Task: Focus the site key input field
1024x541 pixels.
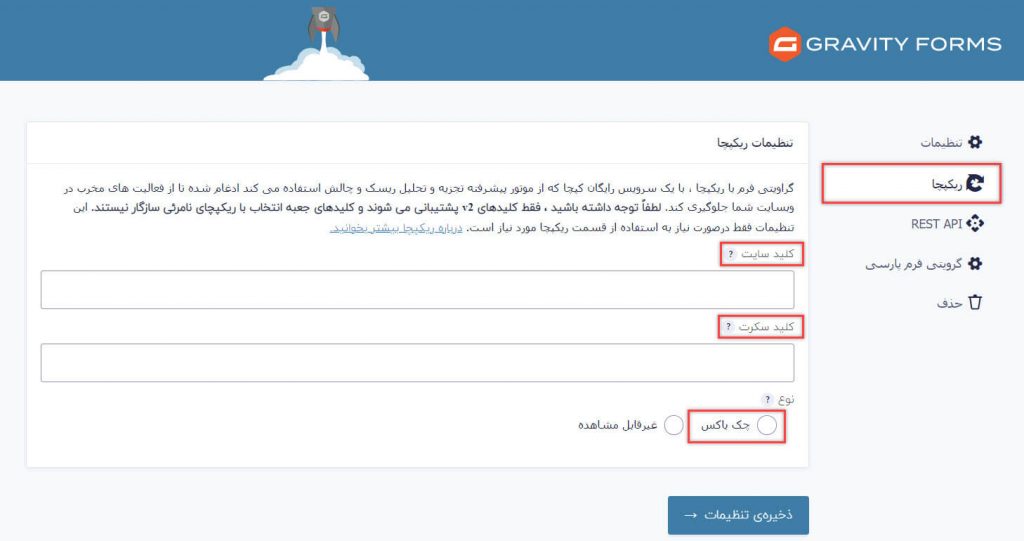Action: (x=417, y=289)
